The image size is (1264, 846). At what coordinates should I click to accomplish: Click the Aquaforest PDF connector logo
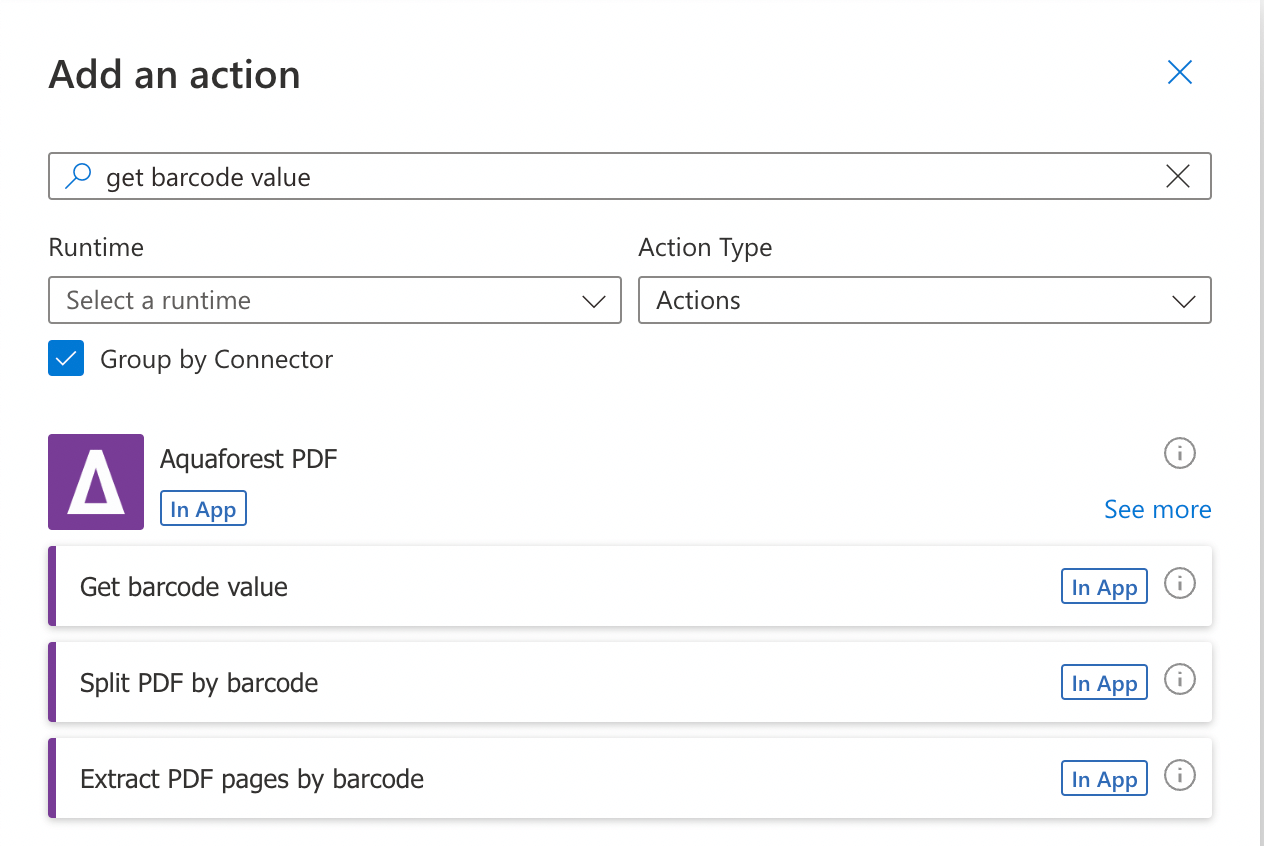pyautogui.click(x=96, y=482)
